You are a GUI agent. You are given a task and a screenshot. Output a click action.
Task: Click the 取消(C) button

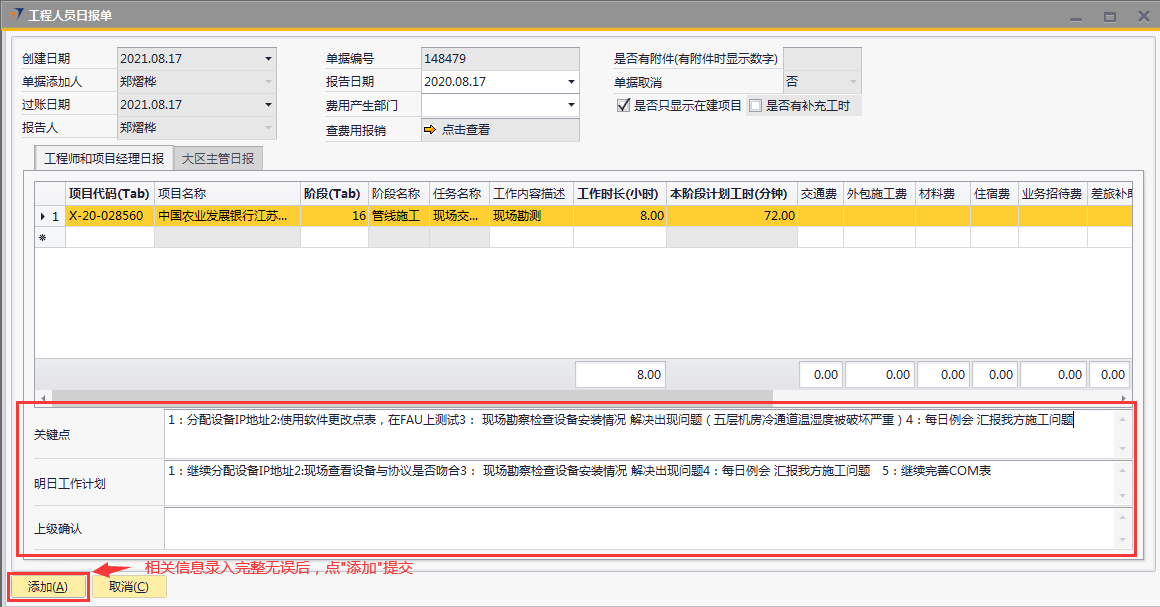pyautogui.click(x=129, y=587)
